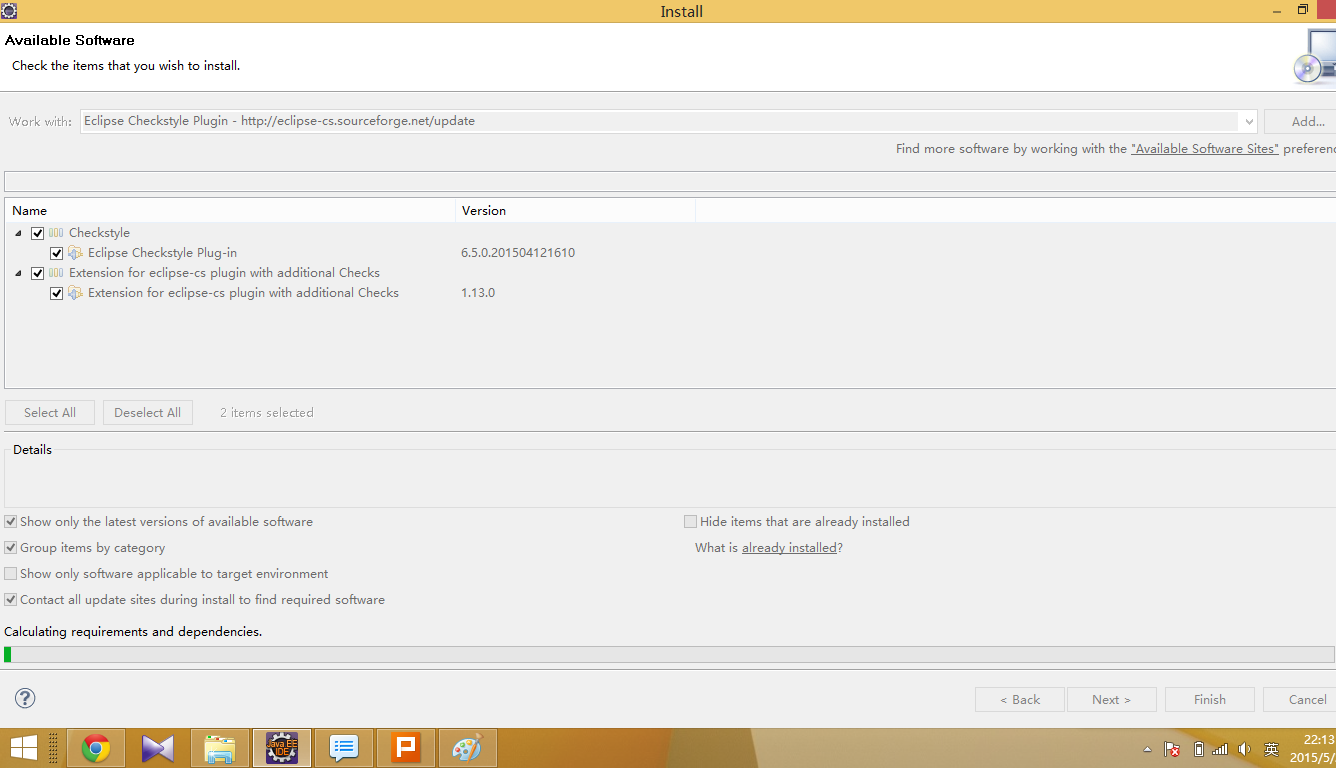The image size is (1336, 768).
Task: Open the chat message app in taskbar
Action: (x=344, y=748)
